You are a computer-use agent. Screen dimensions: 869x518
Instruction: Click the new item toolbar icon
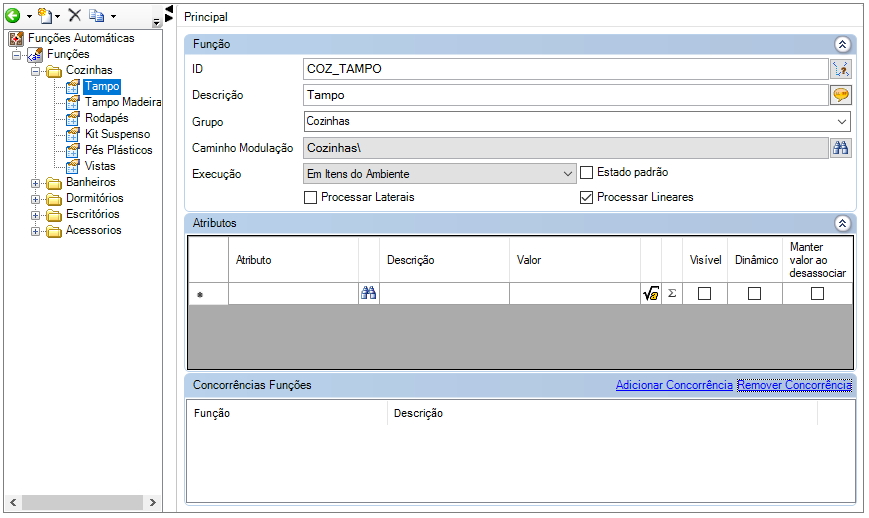[x=45, y=16]
